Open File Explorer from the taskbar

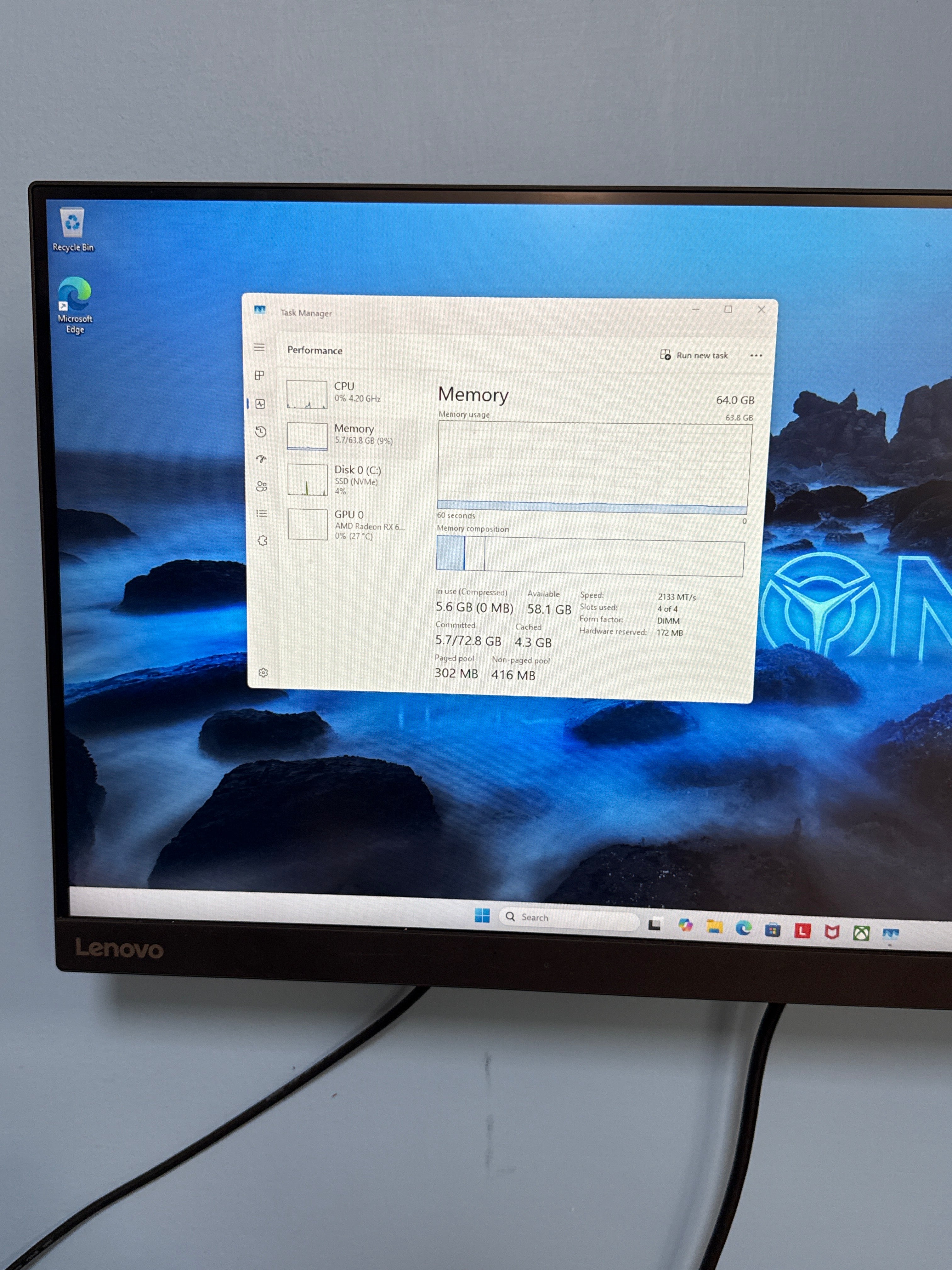click(x=714, y=926)
